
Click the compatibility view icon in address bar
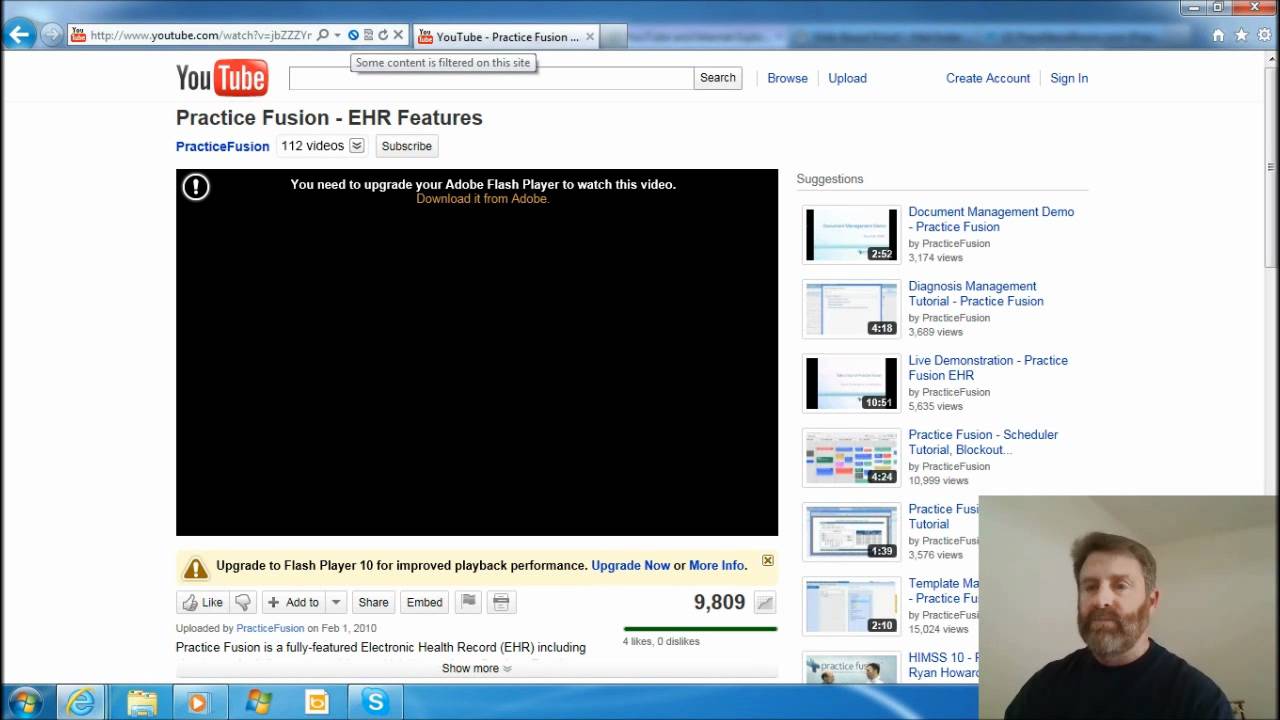click(x=368, y=35)
